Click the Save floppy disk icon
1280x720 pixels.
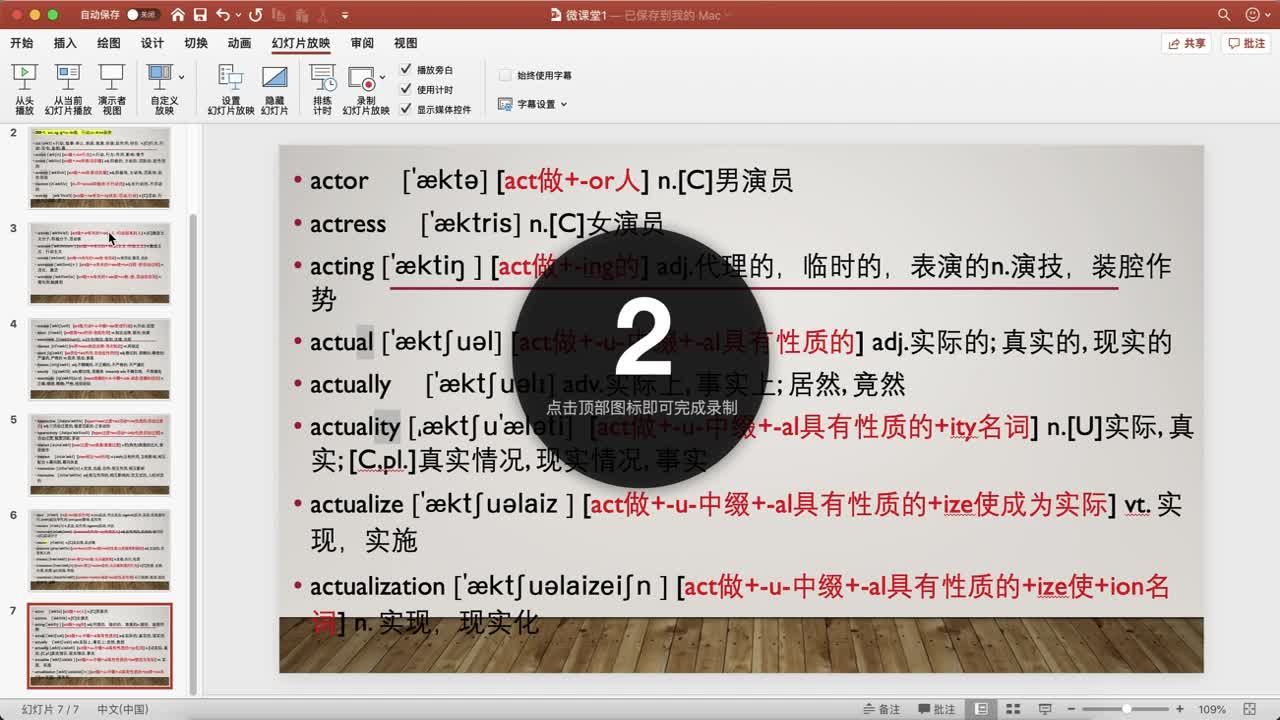coord(200,15)
